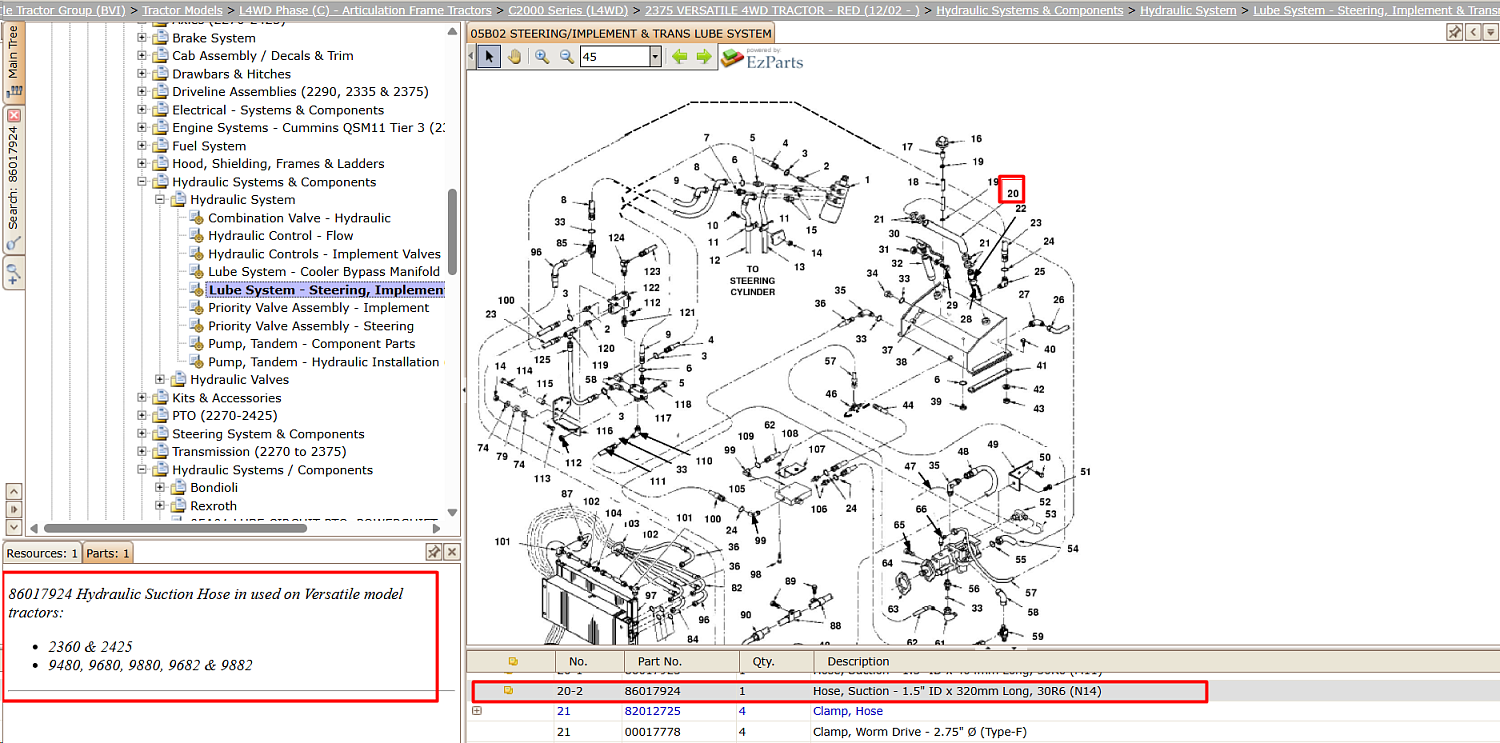The image size is (1500, 743).
Task: Pin the Resources panel
Action: tap(434, 552)
